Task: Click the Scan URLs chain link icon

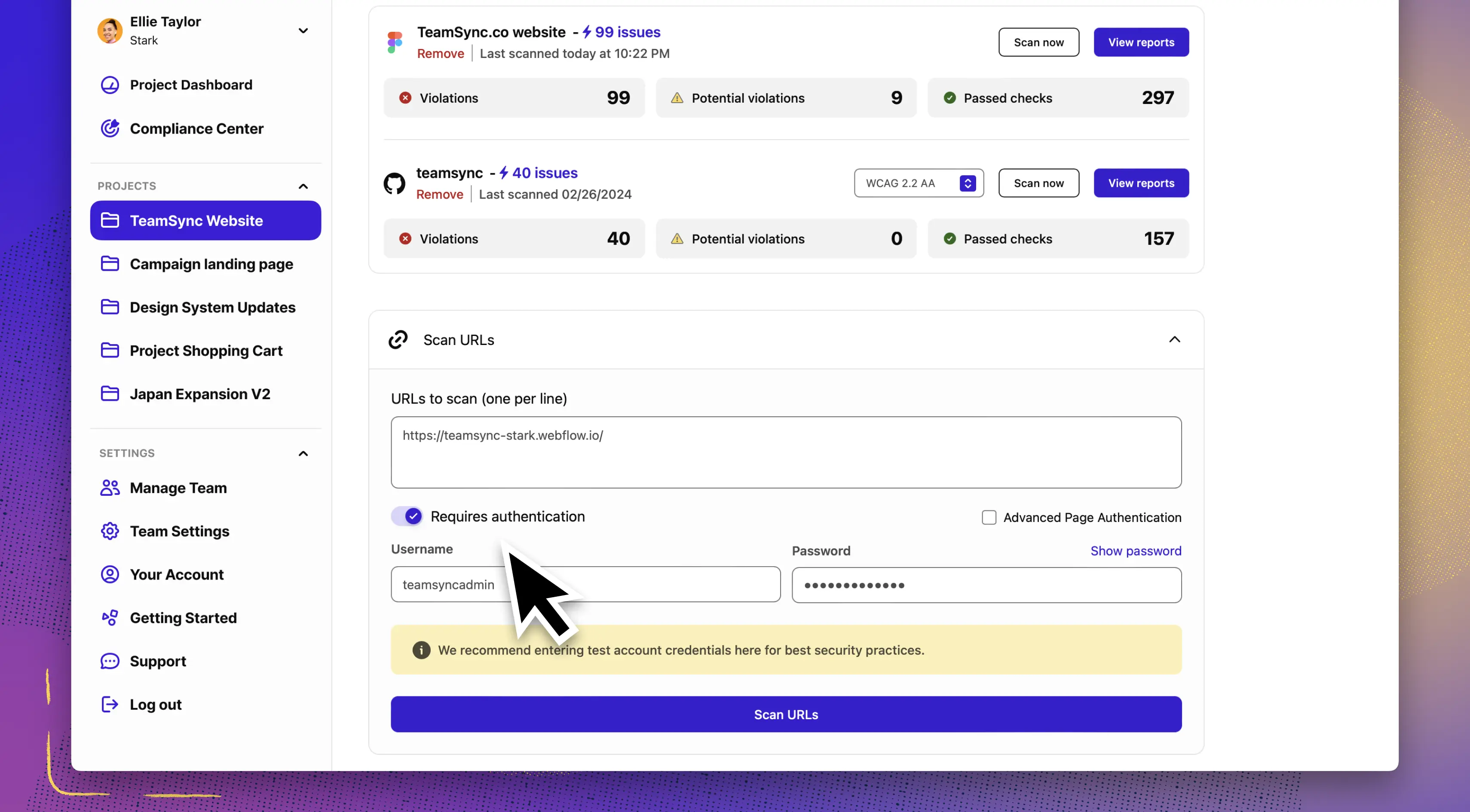Action: (x=398, y=339)
